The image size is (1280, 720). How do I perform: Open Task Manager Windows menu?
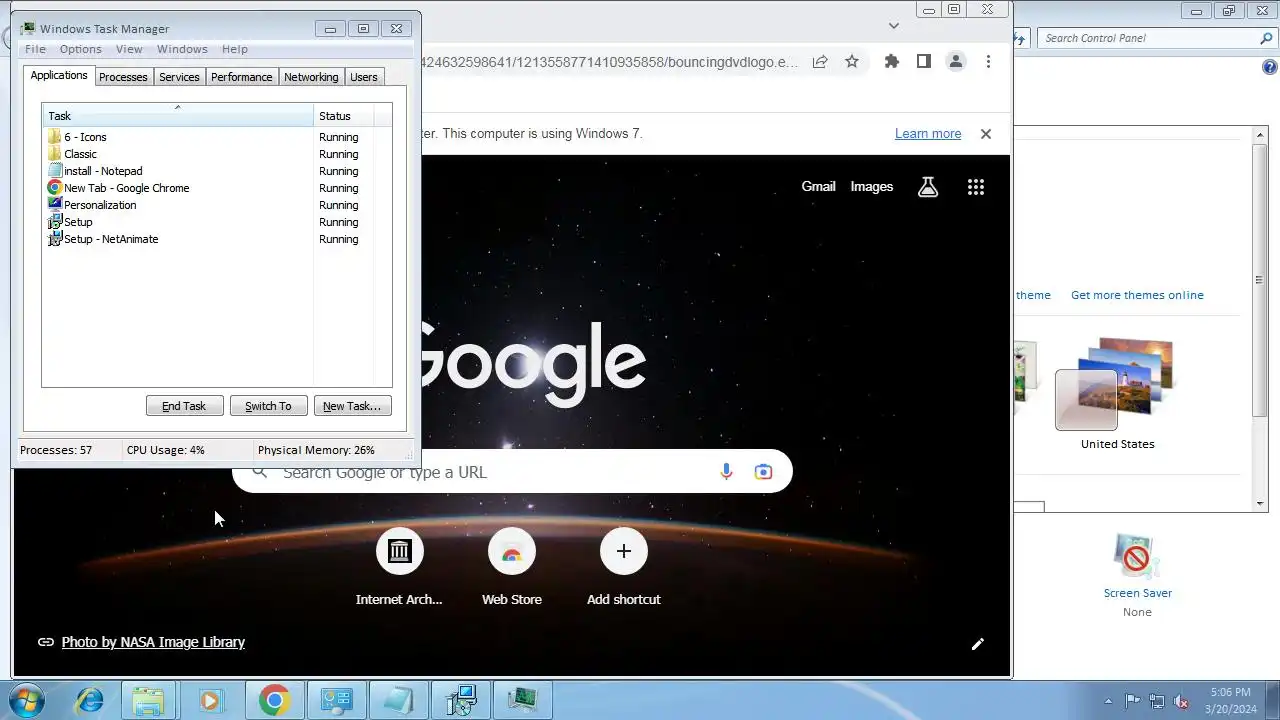click(182, 49)
